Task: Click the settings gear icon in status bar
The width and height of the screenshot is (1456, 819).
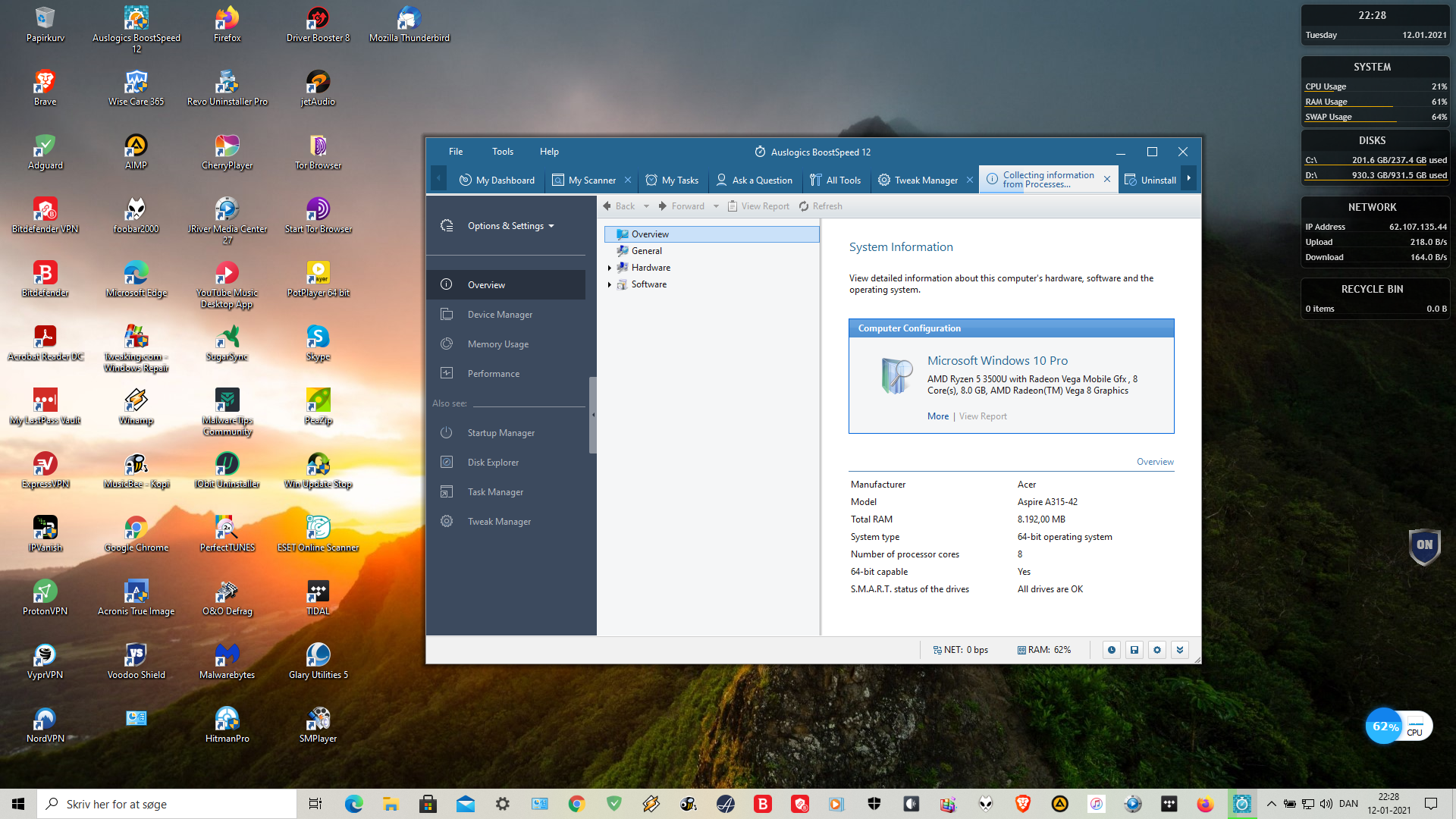Action: tap(1157, 650)
